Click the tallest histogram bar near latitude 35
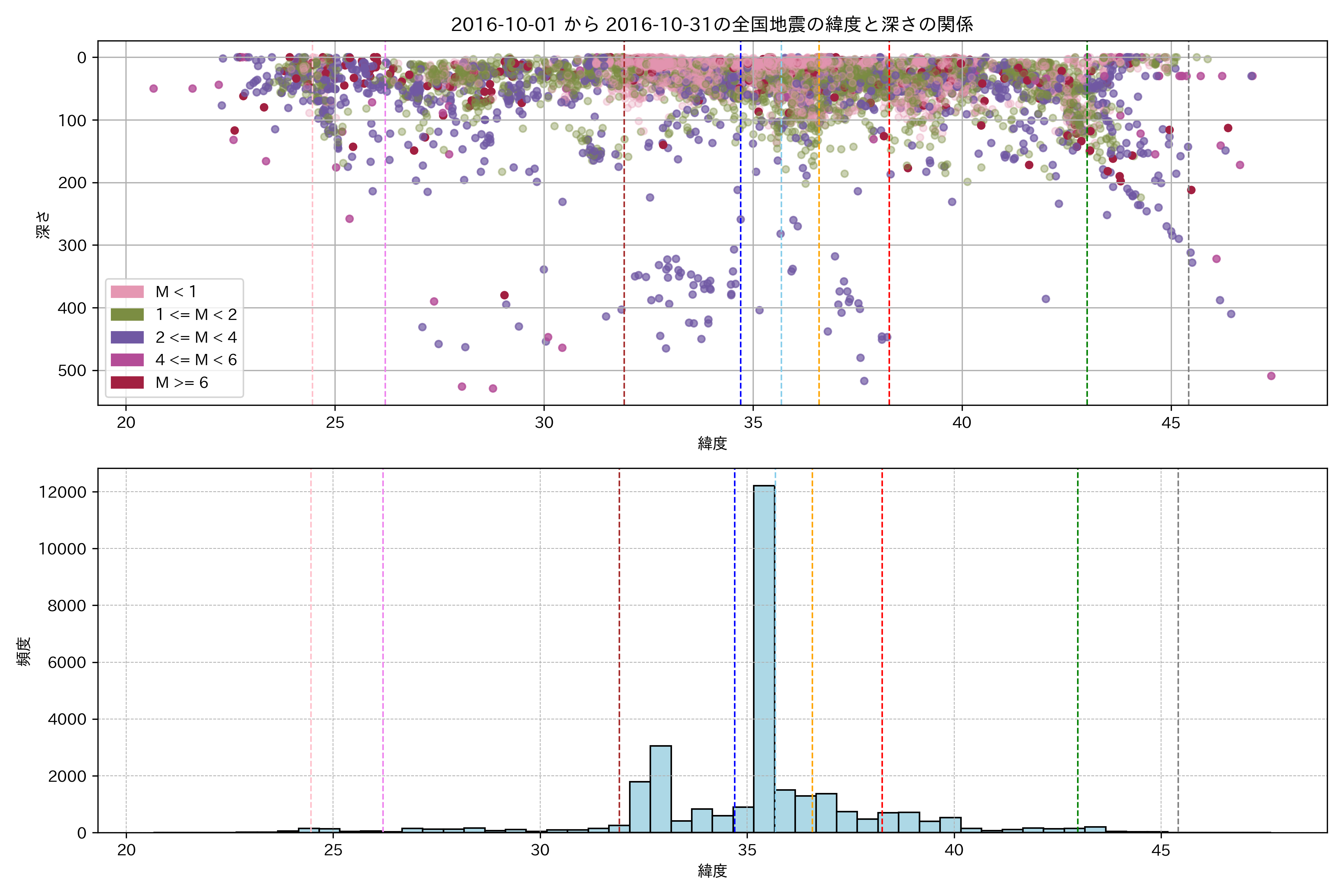The width and height of the screenshot is (1344, 896). (x=764, y=657)
